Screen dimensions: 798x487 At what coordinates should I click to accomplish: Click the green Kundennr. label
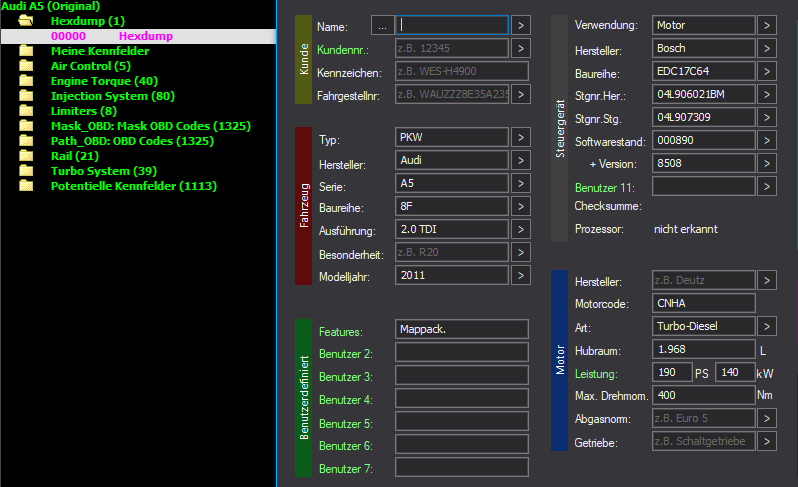click(x=343, y=50)
